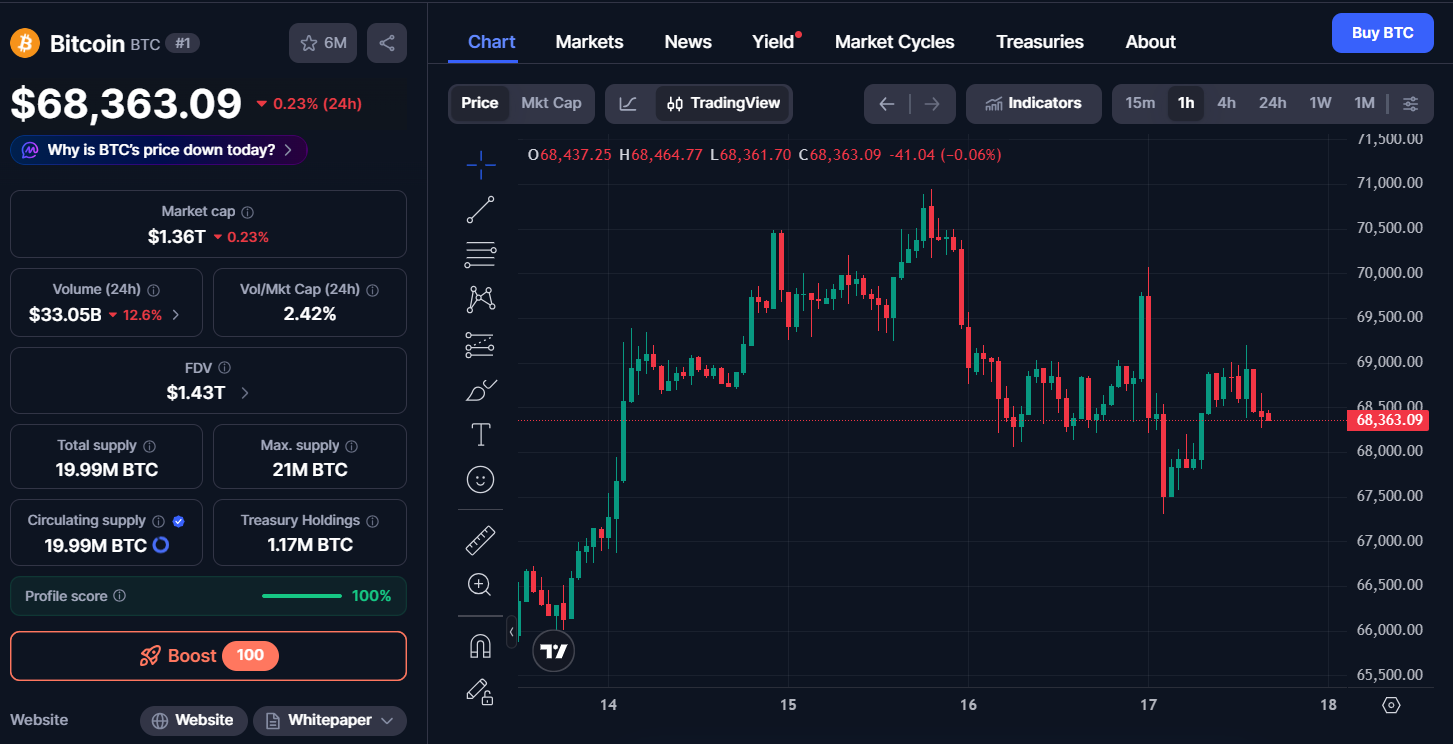Click the circulating supply progress ring
The height and width of the screenshot is (744, 1453).
(160, 545)
